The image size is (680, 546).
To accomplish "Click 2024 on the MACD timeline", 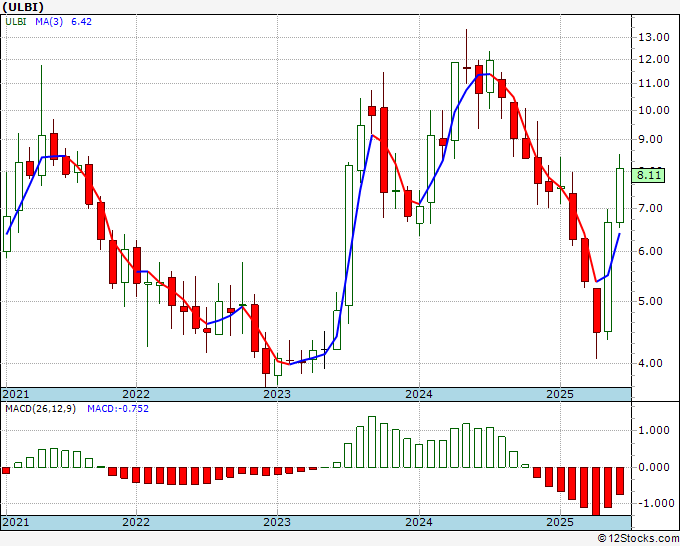I will [x=419, y=522].
